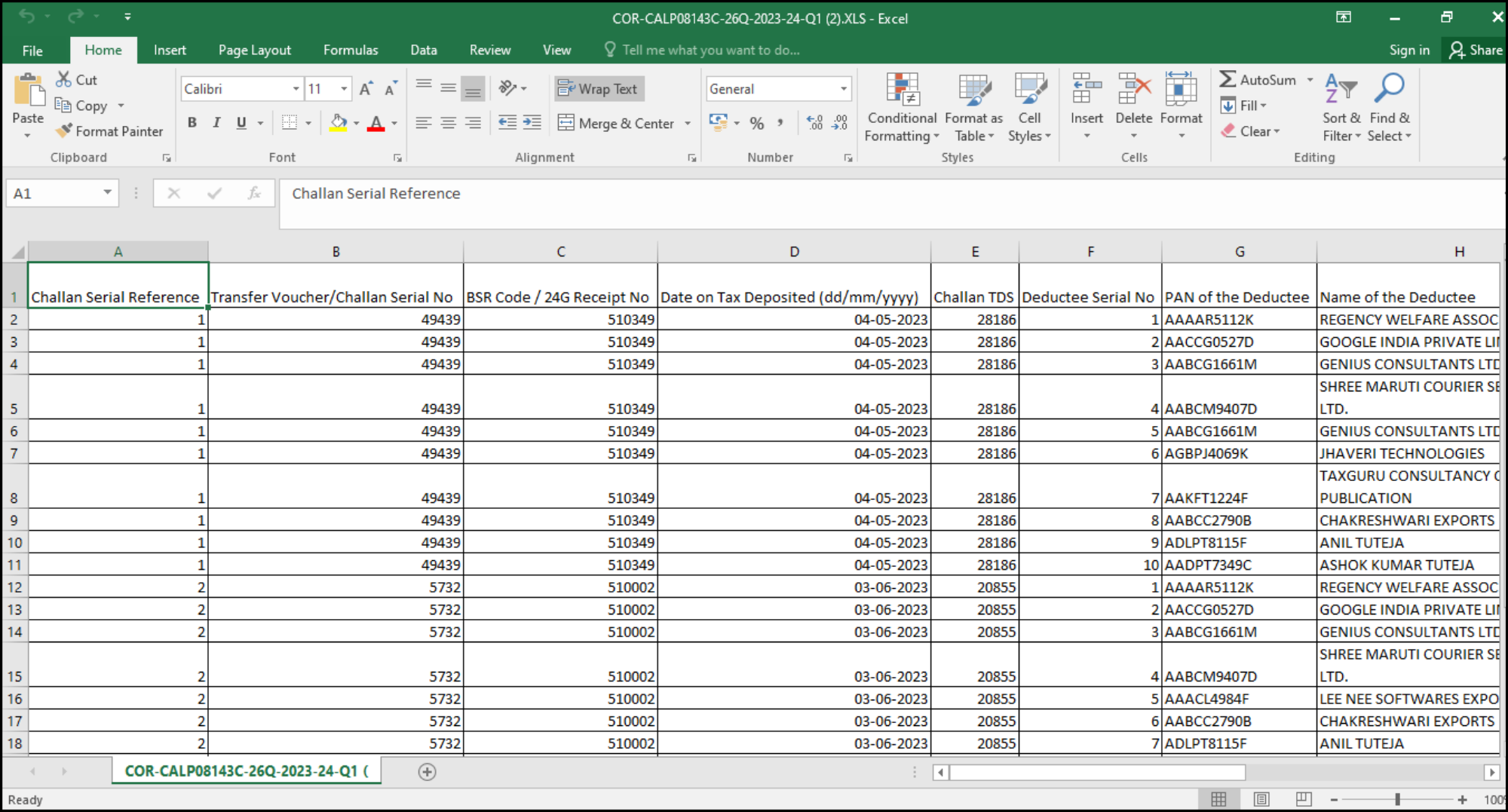Click the Insert cells icon
Image resolution: width=1508 pixels, height=812 pixels.
pos(1087,88)
